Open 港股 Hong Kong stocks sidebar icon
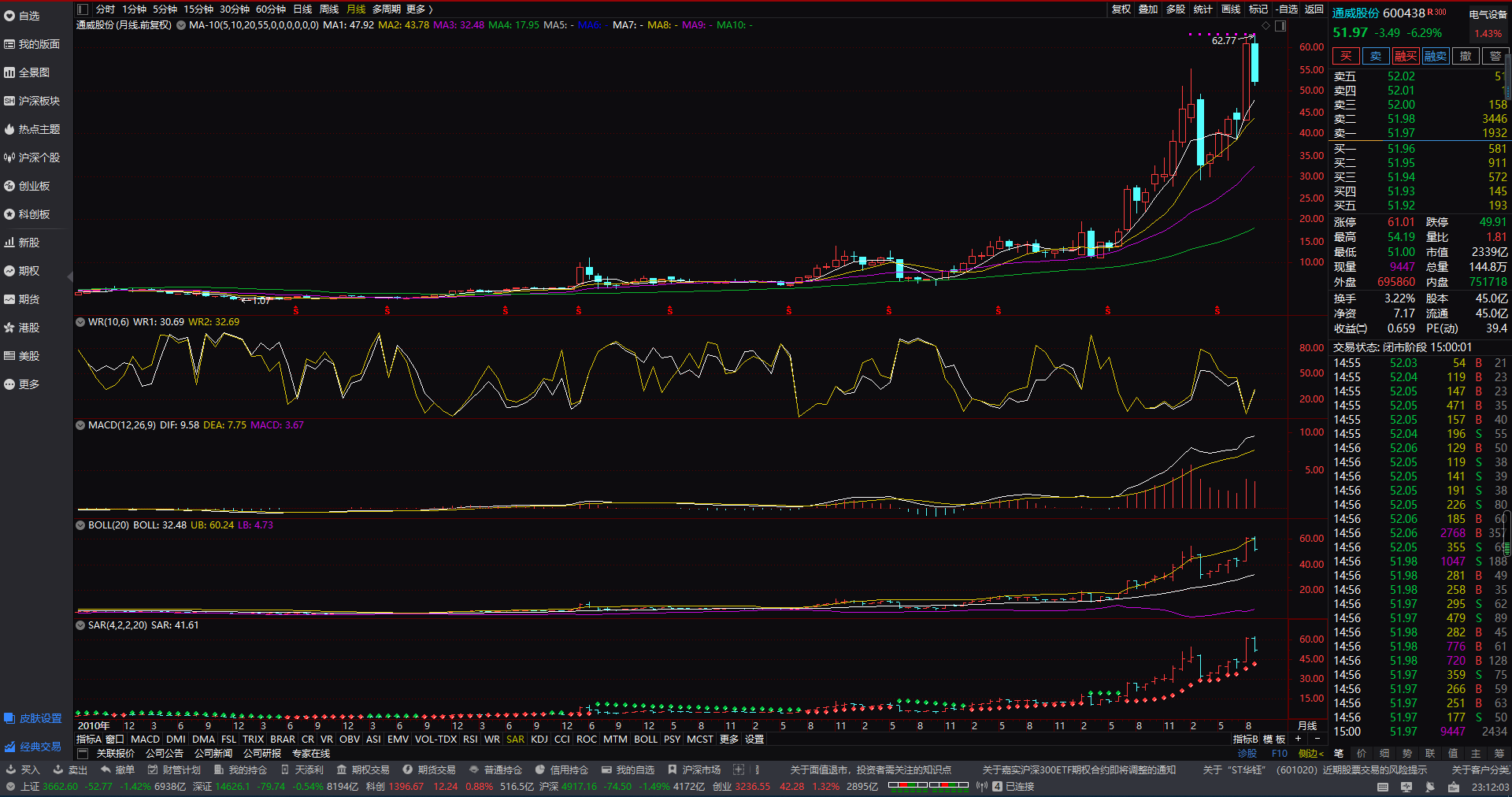1512x797 pixels. (x=9, y=328)
